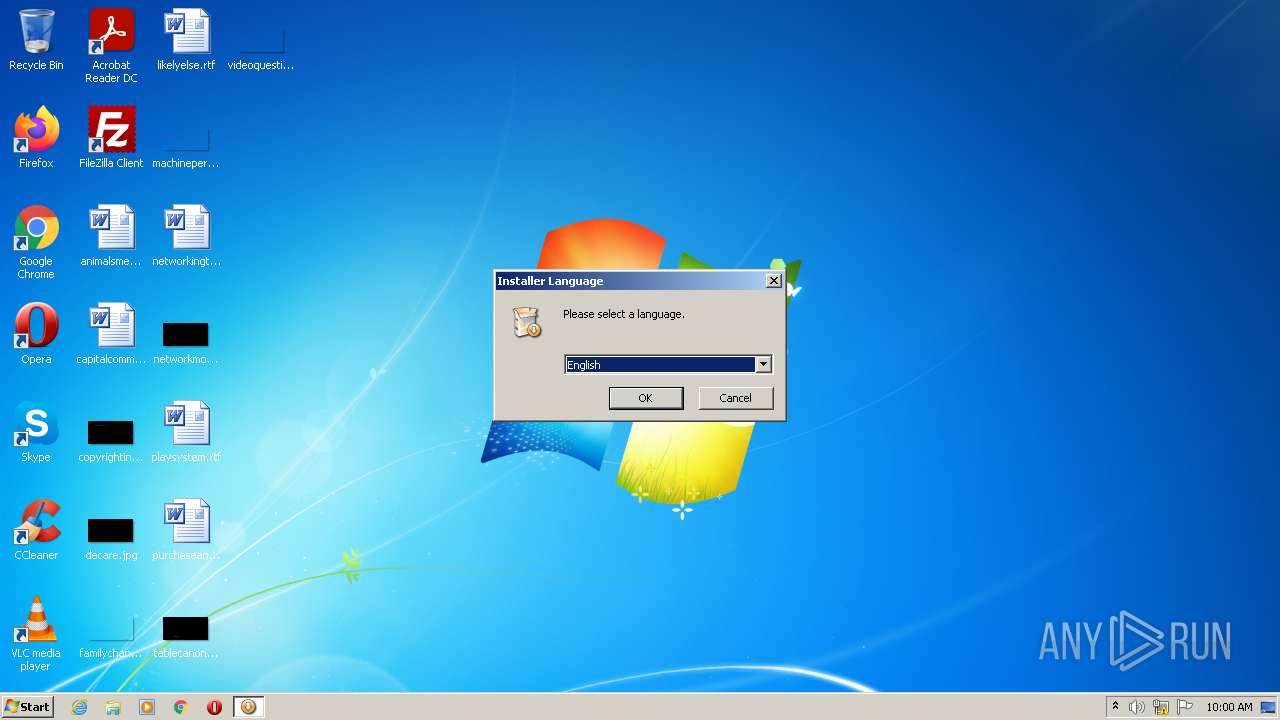Select the Acrobat Reader DC shortcut
The image size is (1280, 720).
(x=111, y=47)
